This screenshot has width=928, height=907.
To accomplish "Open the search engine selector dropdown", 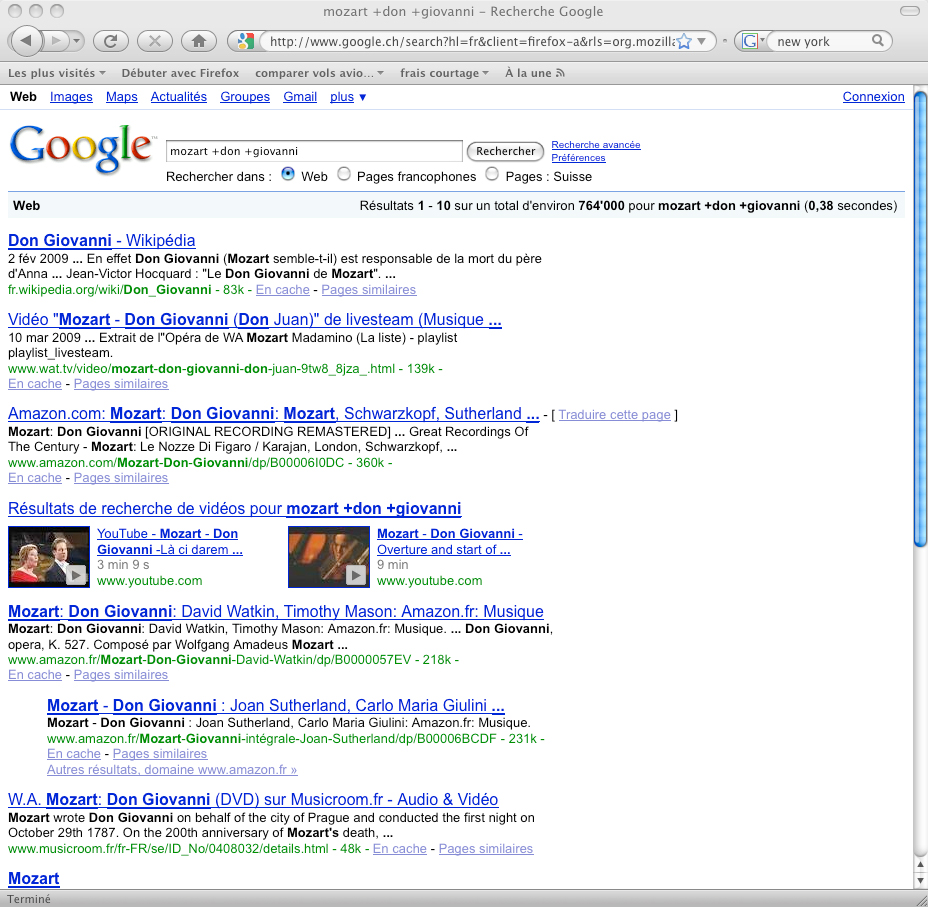I will coord(753,41).
